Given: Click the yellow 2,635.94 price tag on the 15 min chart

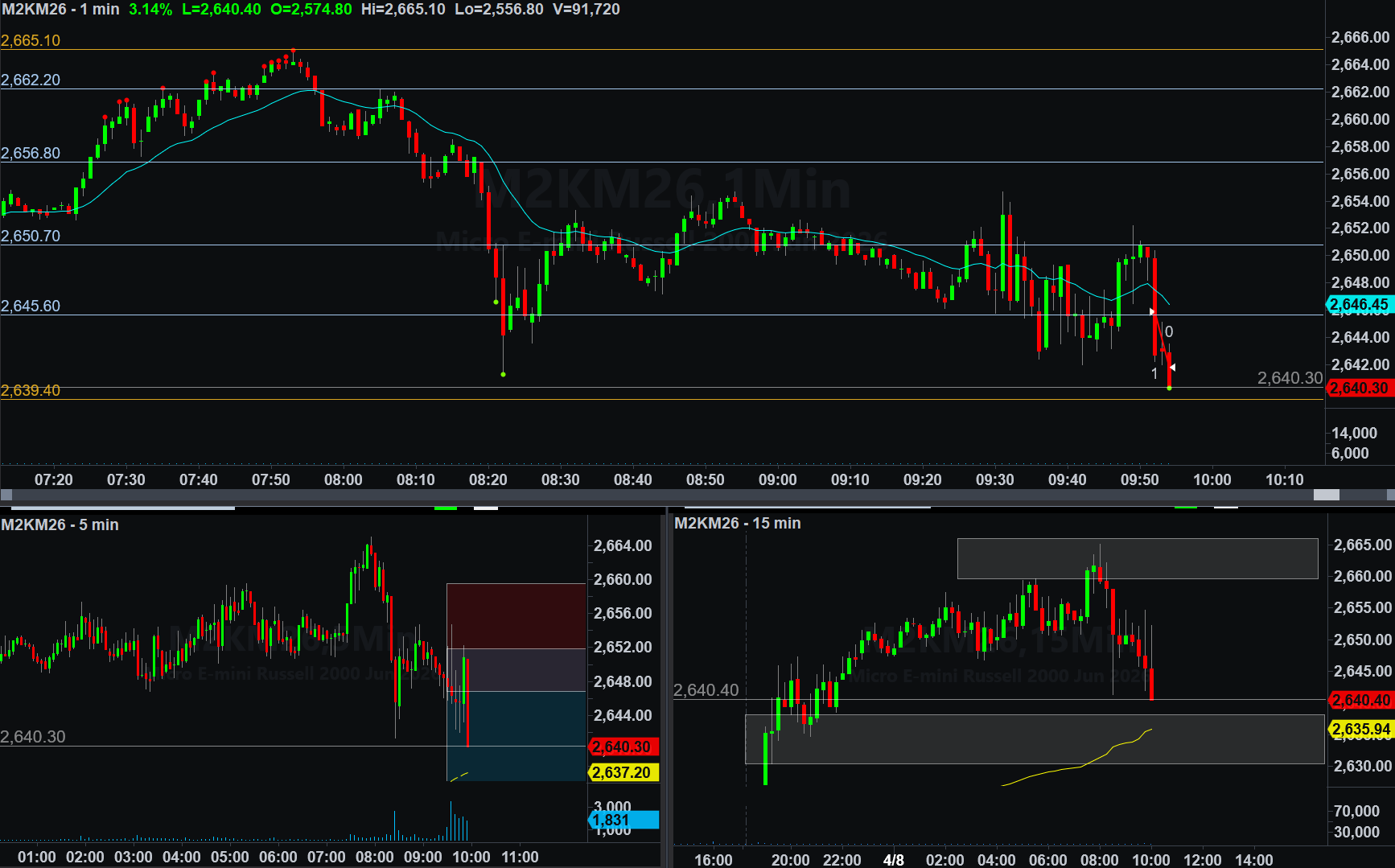Looking at the screenshot, I should click(x=1361, y=730).
